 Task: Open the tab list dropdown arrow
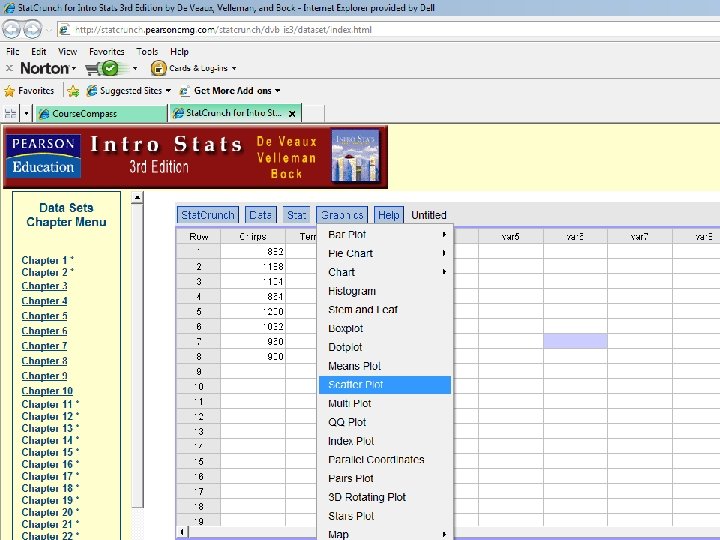(26, 113)
